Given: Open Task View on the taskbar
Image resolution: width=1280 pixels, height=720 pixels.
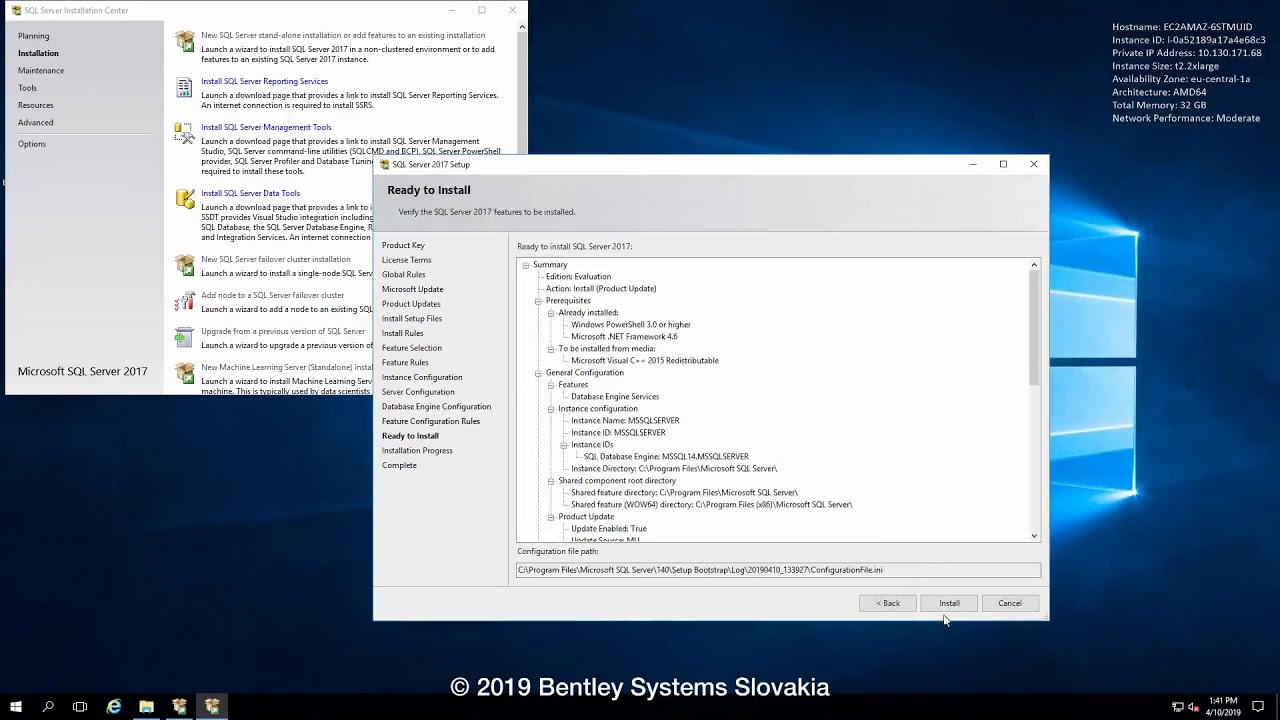Looking at the screenshot, I should 80,707.
